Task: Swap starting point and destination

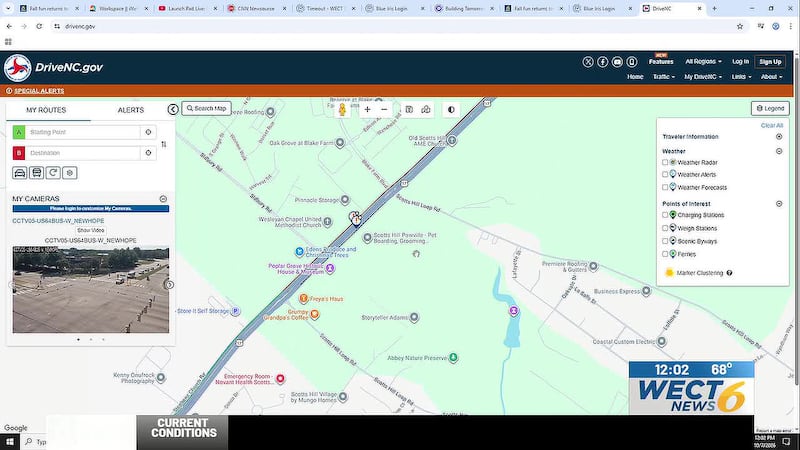Action: [164, 144]
